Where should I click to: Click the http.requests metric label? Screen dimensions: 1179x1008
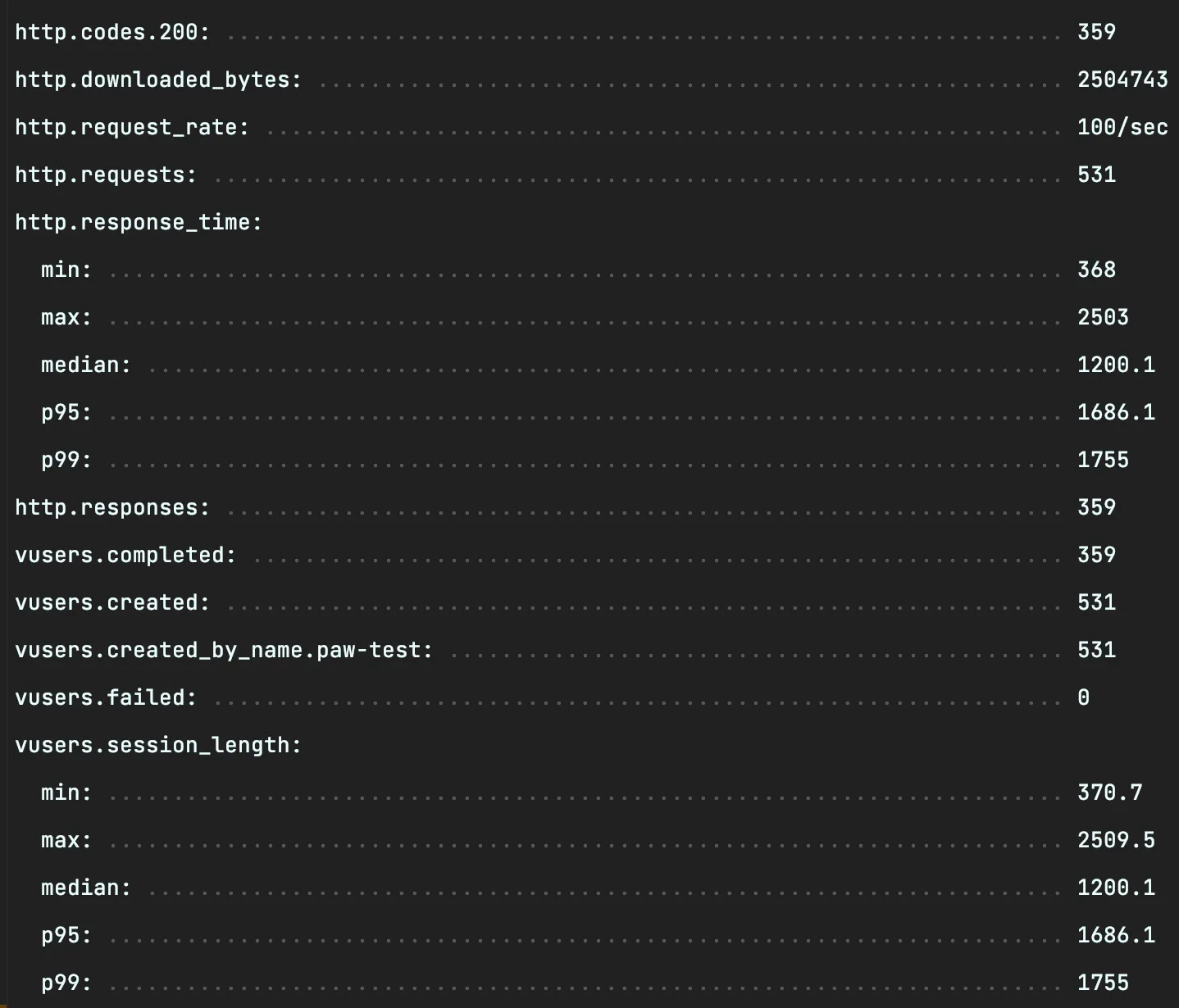(106, 175)
